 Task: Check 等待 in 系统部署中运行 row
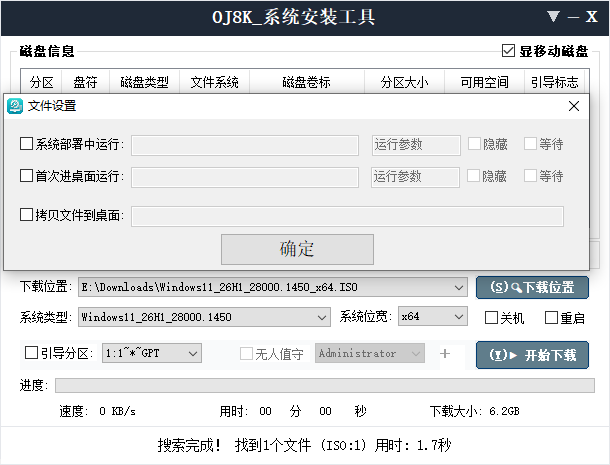pyautogui.click(x=530, y=144)
